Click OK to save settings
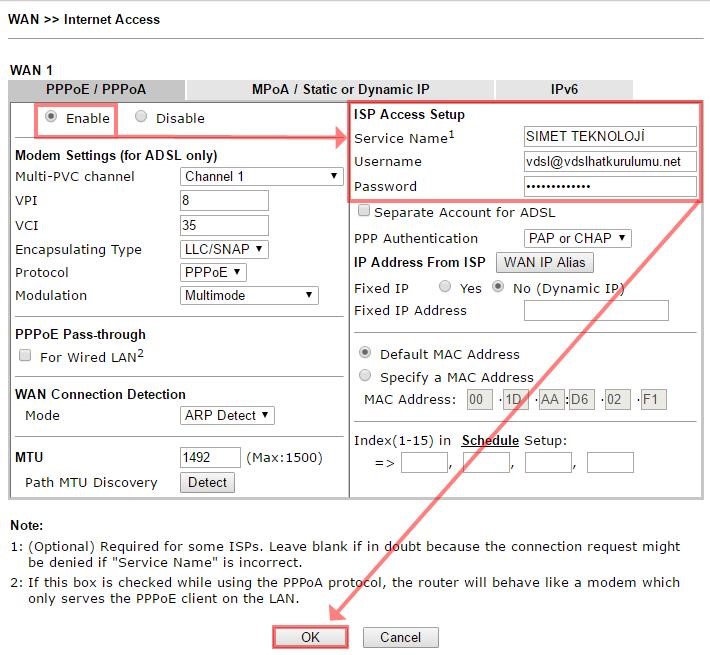This screenshot has width=710, height=655. [x=310, y=637]
